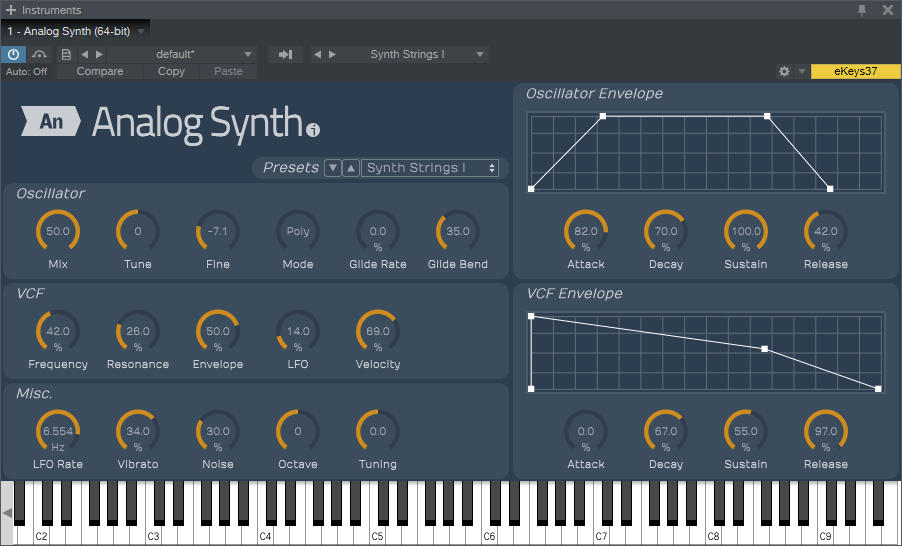Viewport: 902px width, 546px height.
Task: Click the An logo badge
Action: [x=51, y=121]
